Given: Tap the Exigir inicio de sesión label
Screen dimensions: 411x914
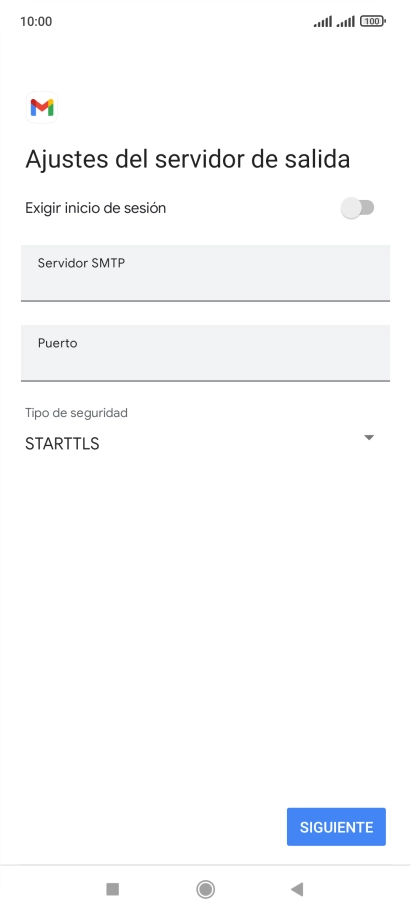Looking at the screenshot, I should point(96,208).
